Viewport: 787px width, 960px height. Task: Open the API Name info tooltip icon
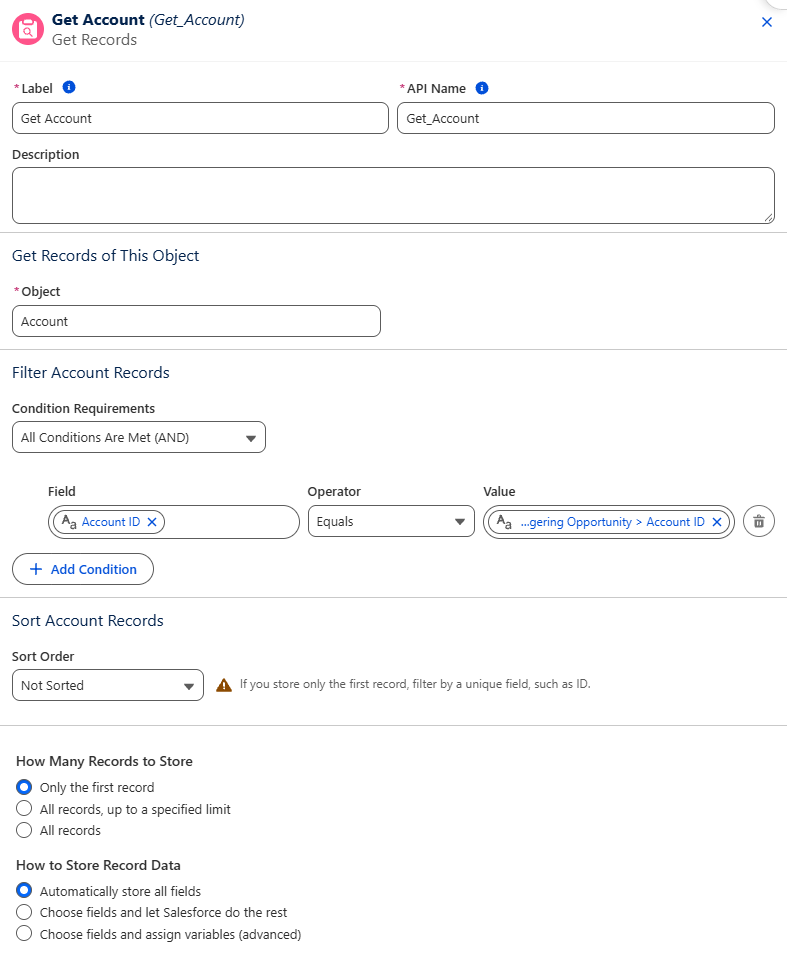tap(482, 88)
